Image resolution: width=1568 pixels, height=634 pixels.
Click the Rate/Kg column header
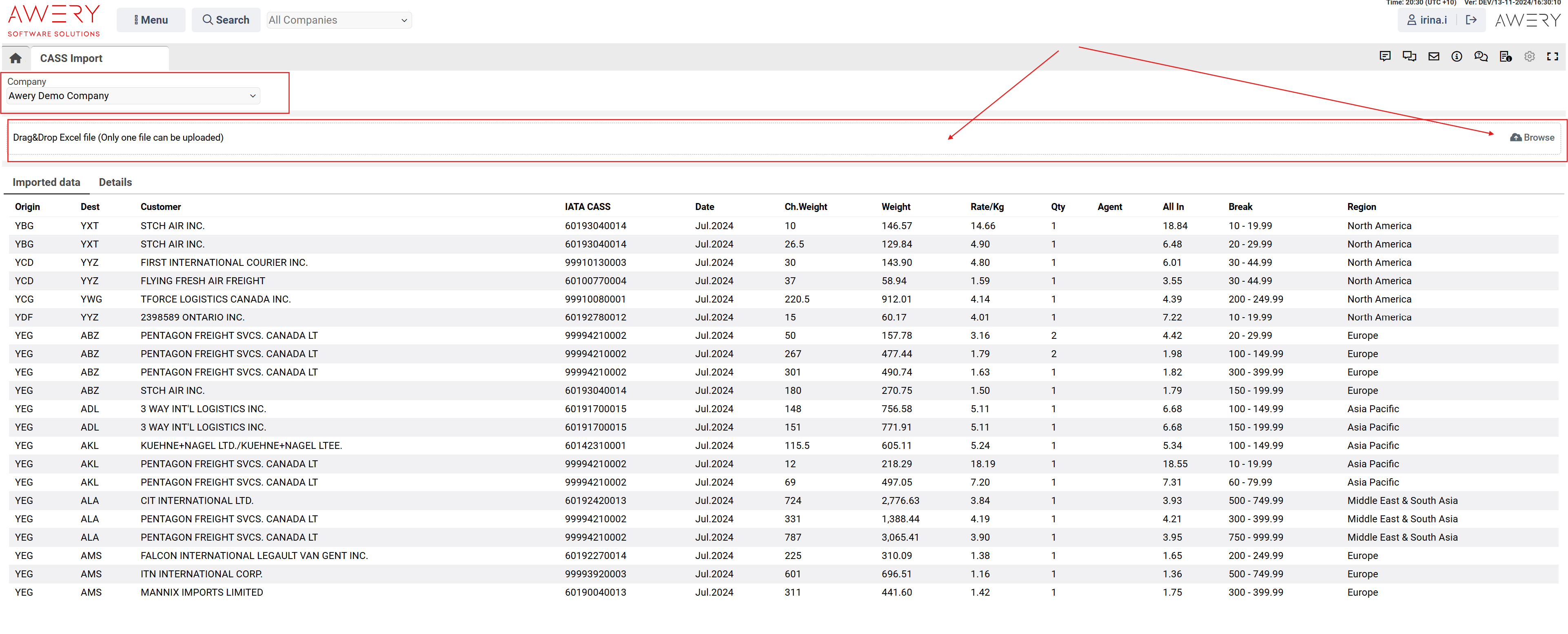click(987, 207)
